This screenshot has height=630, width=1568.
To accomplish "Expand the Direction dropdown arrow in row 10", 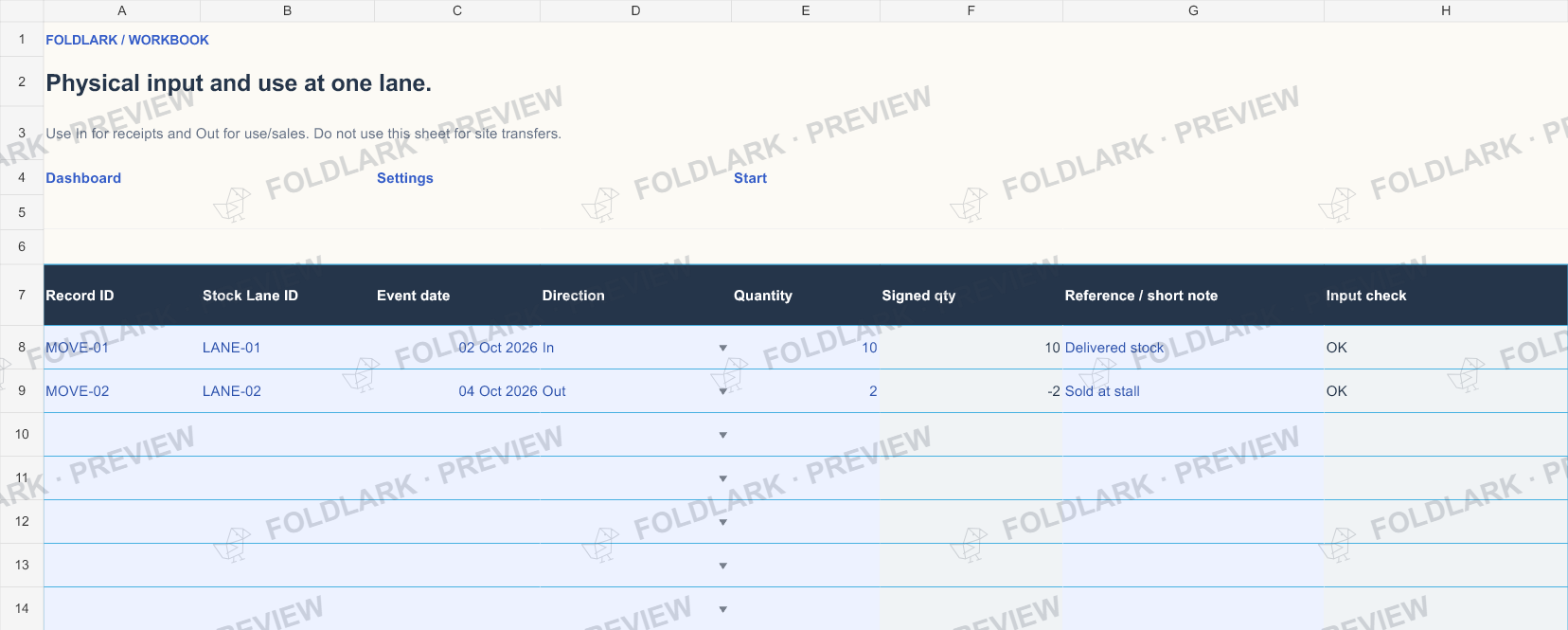I will [x=722, y=436].
